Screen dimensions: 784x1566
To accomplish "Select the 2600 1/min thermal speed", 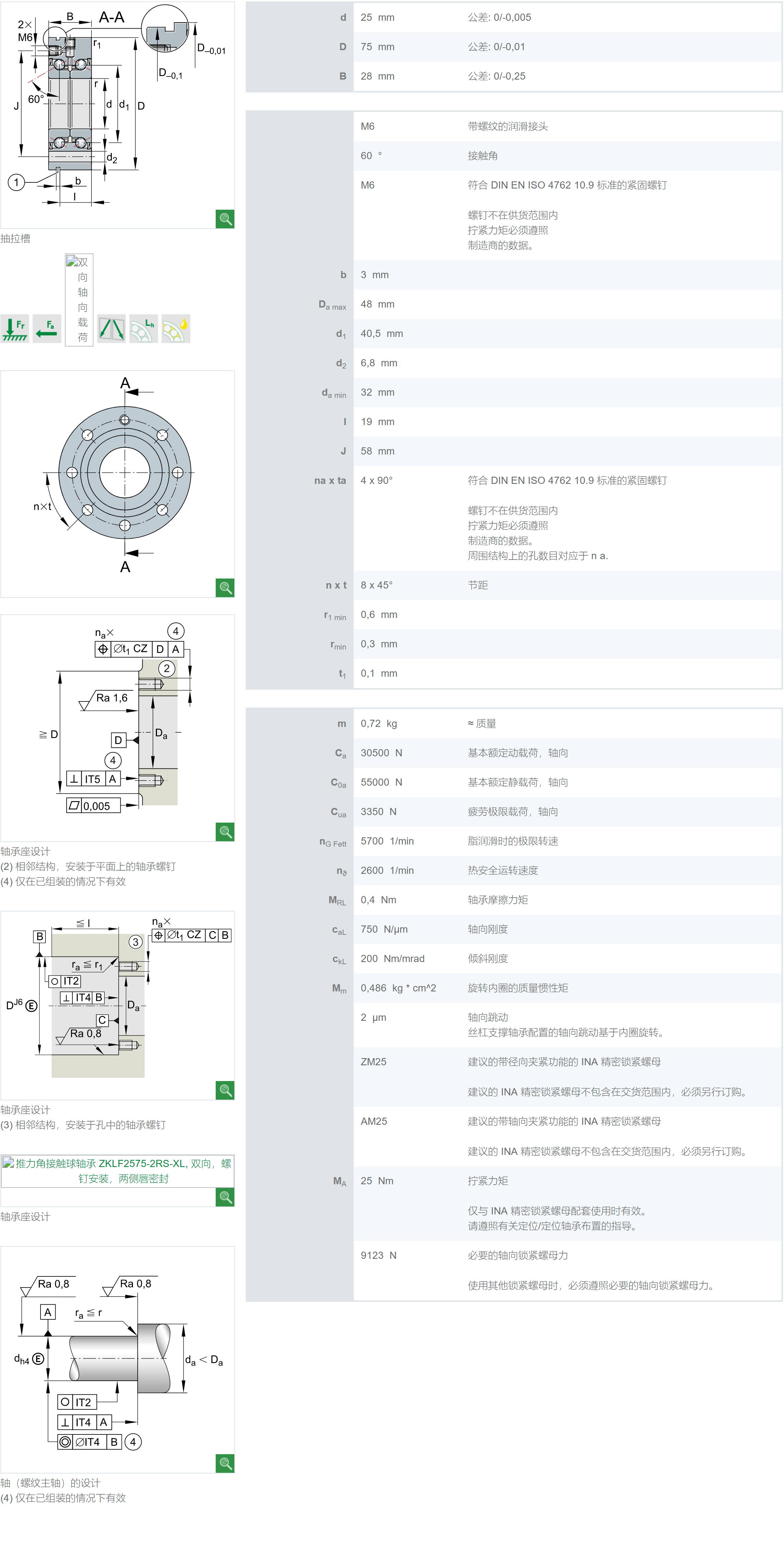I will (x=387, y=871).
